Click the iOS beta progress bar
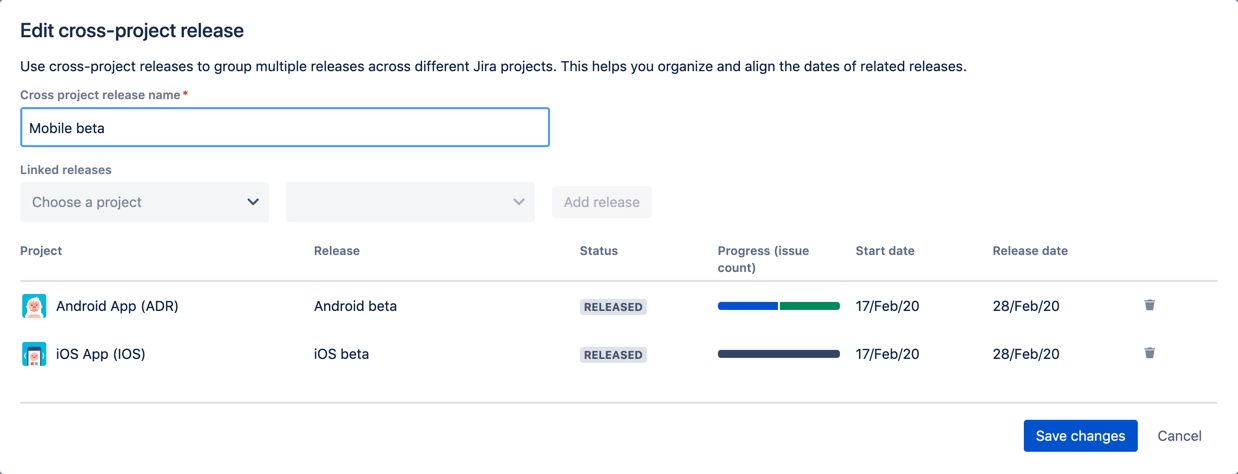This screenshot has height=474, width=1238. (x=779, y=354)
